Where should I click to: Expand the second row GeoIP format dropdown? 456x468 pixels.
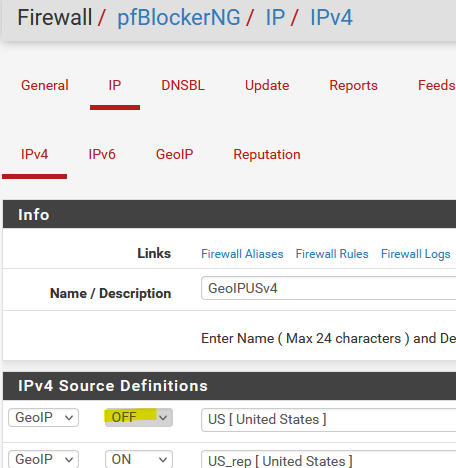(43, 459)
